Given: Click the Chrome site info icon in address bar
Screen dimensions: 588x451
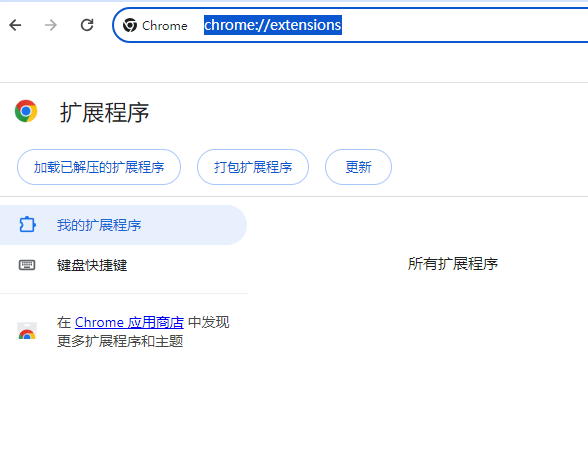Looking at the screenshot, I should (x=130, y=25).
